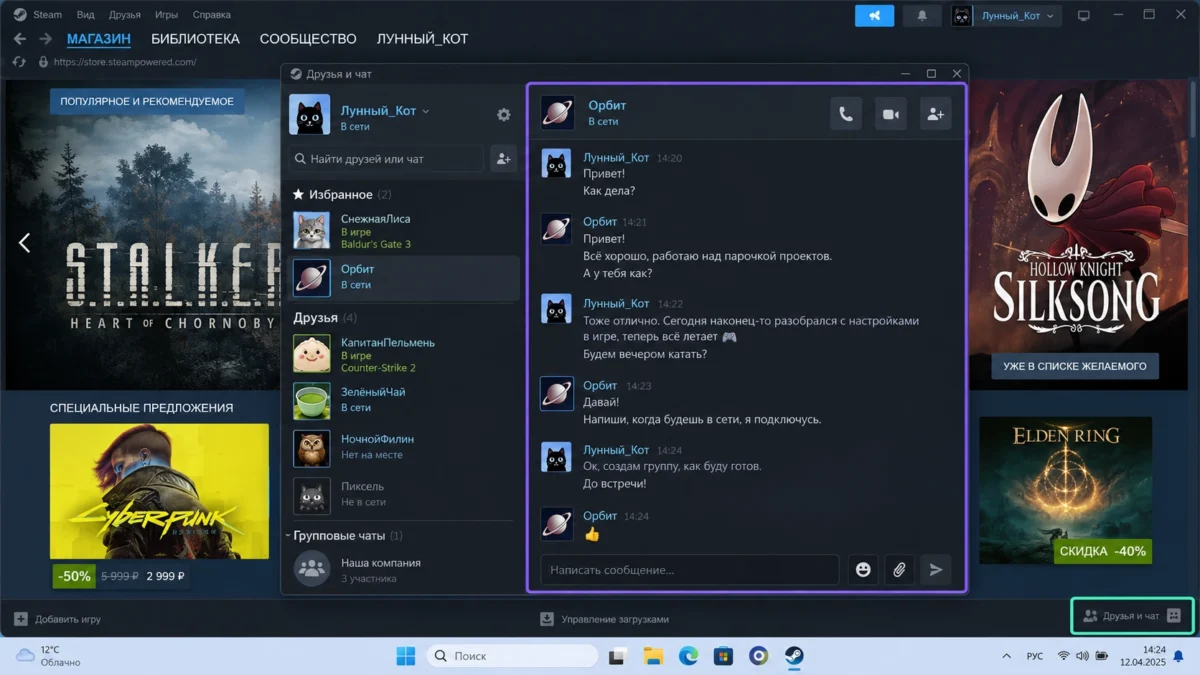Click the Steam announcements megaphone button
This screenshot has height=675, width=1200.
click(875, 15)
